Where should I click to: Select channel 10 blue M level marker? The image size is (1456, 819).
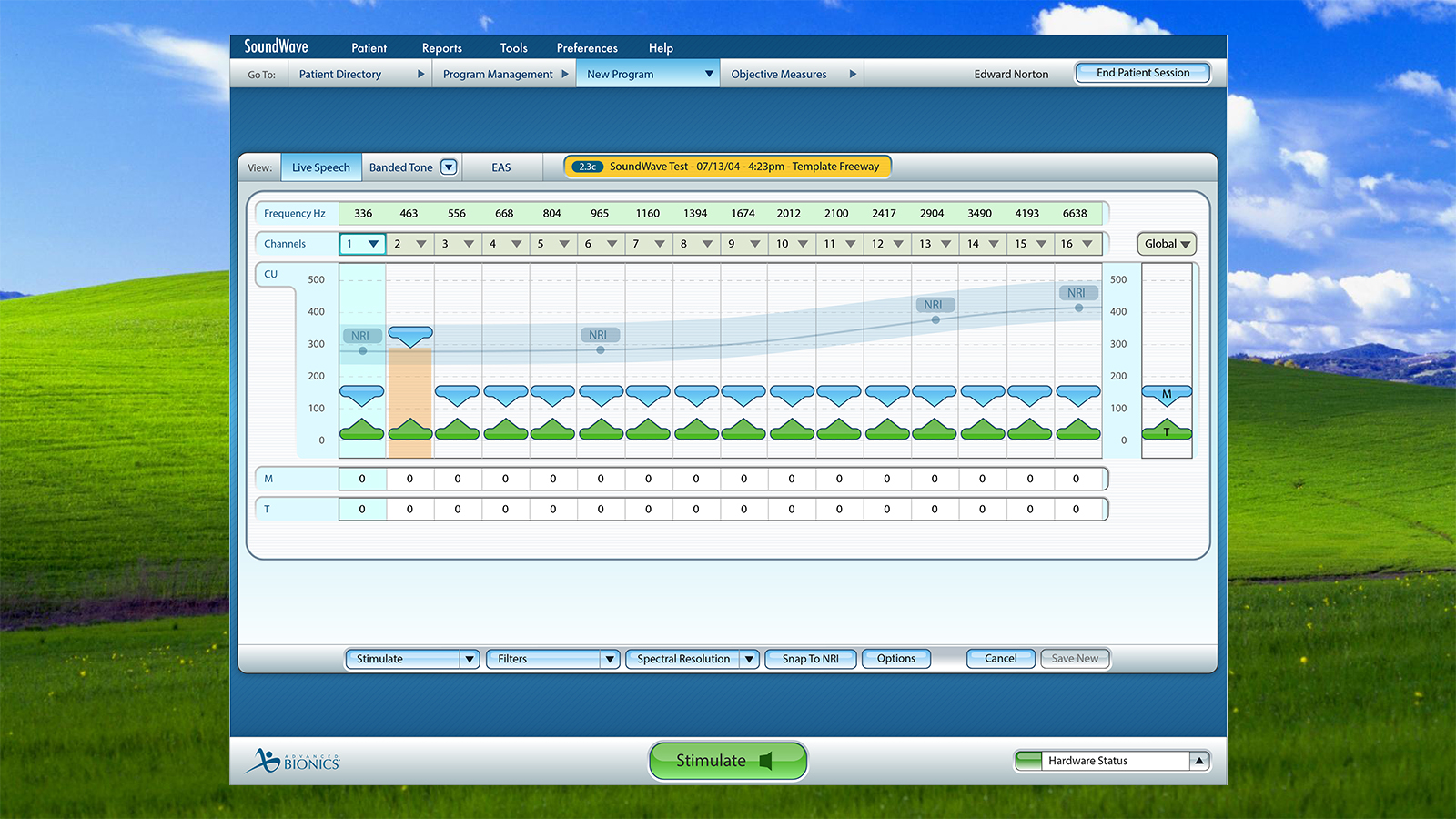pos(792,395)
